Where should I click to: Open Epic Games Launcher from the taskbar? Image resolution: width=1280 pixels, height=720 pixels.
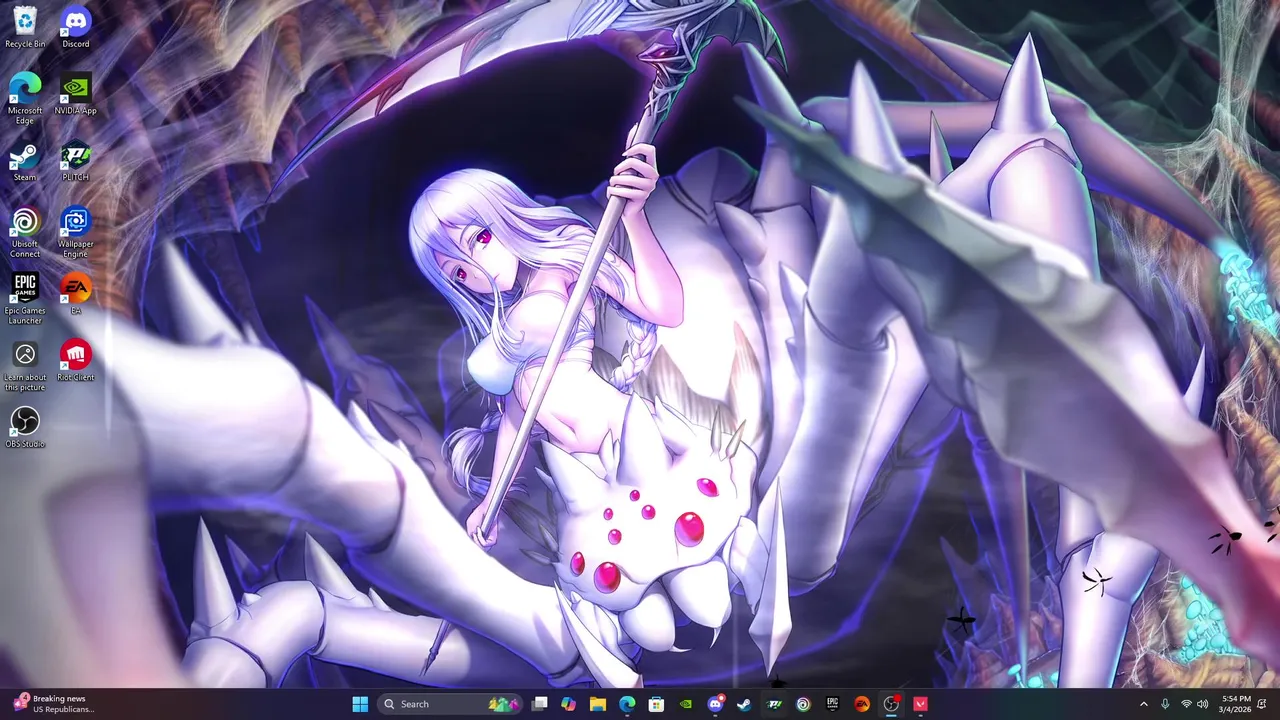click(x=832, y=704)
